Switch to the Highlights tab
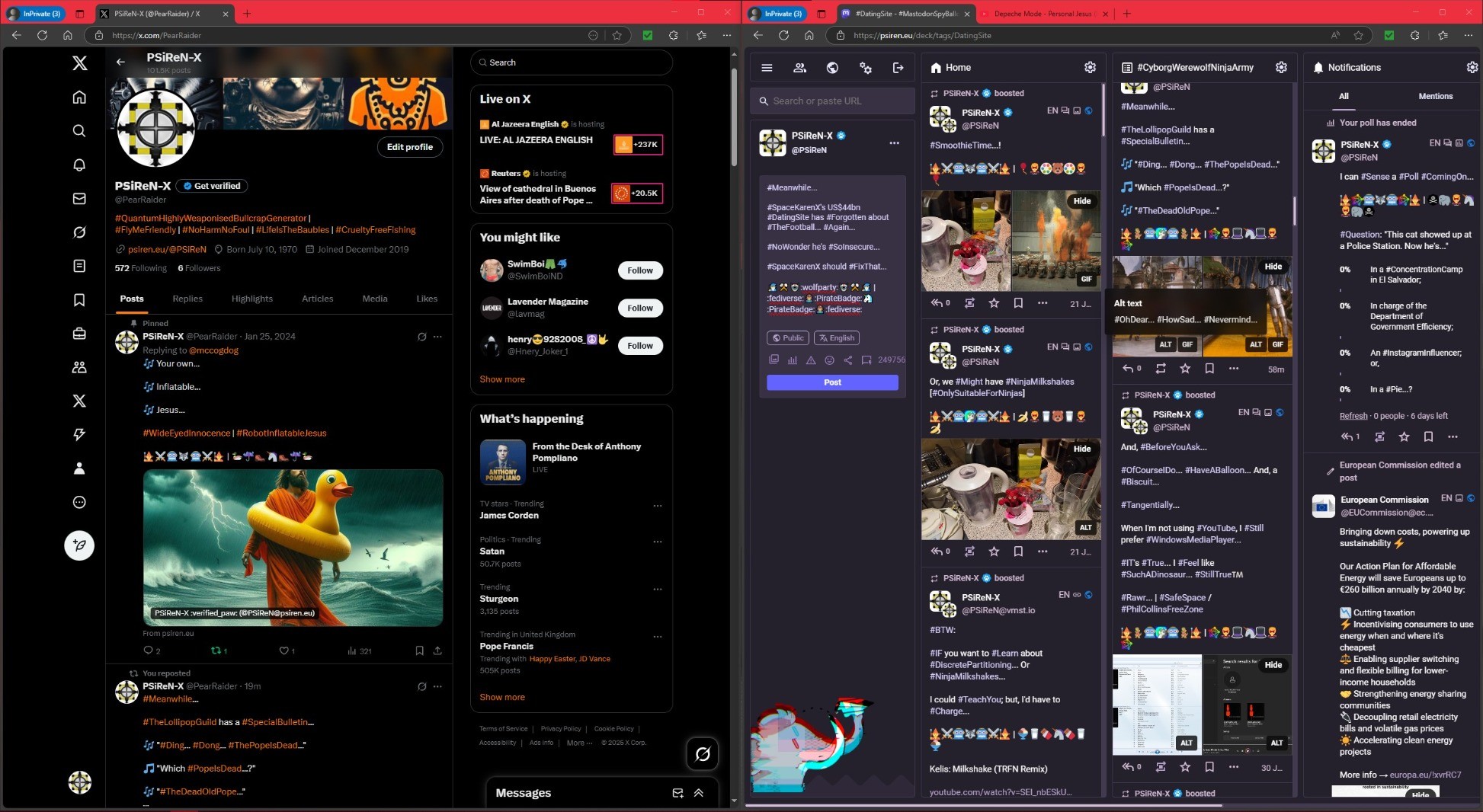This screenshot has height=812, width=1483. pos(252,299)
